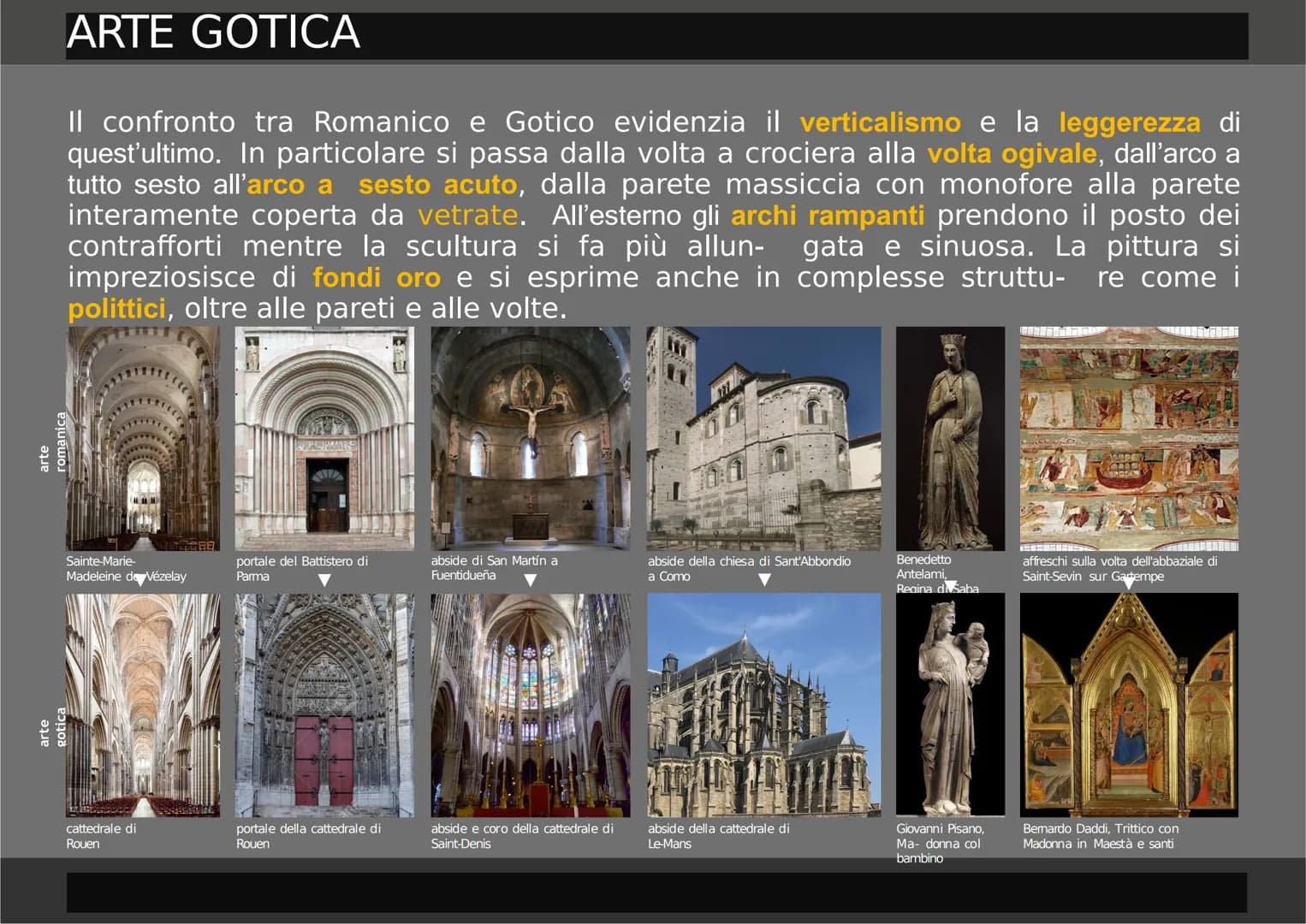
Task: Select the Regina di Saba statue image
Action: coord(950,438)
